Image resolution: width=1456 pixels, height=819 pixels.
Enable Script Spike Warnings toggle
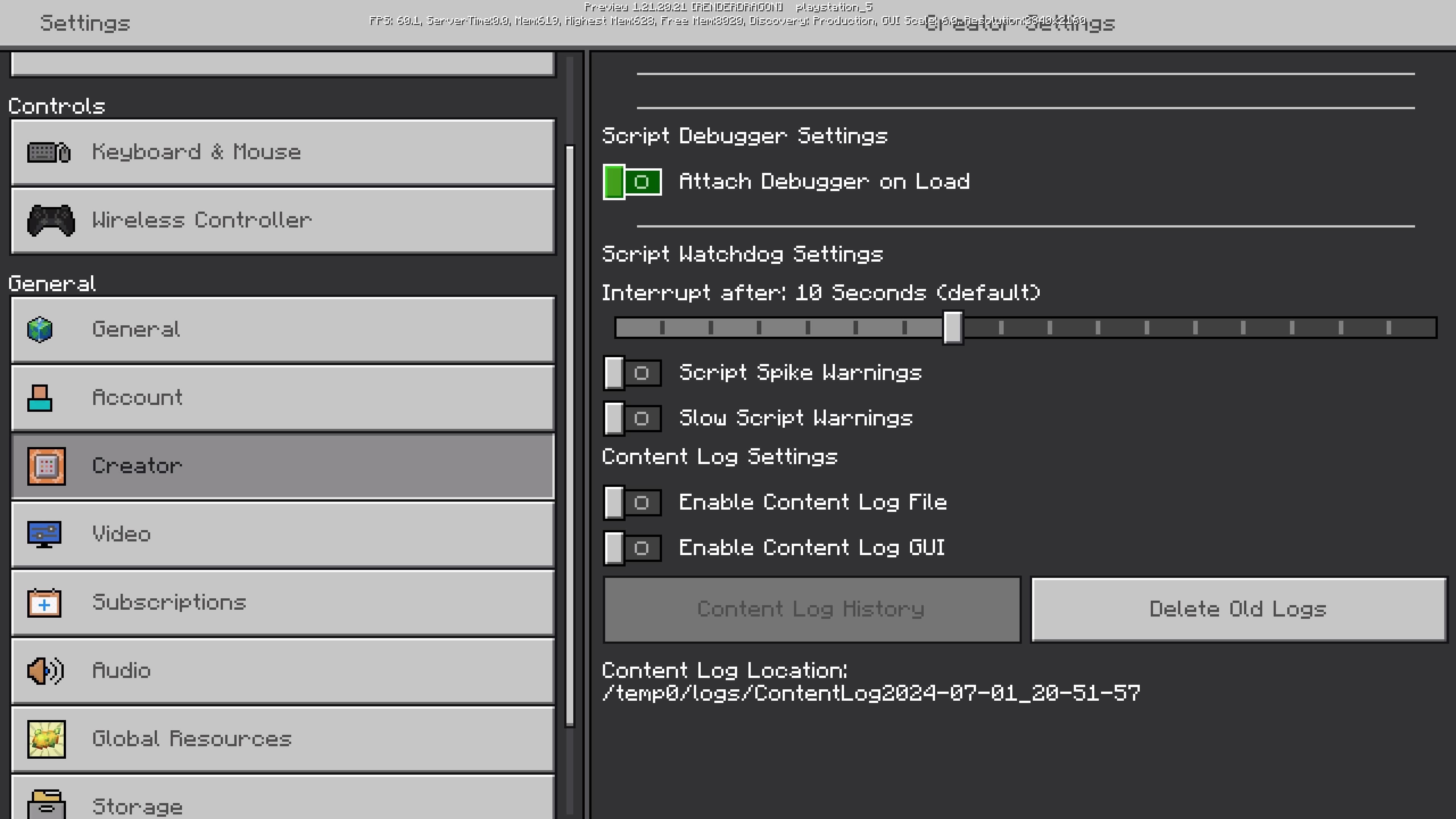pyautogui.click(x=632, y=373)
